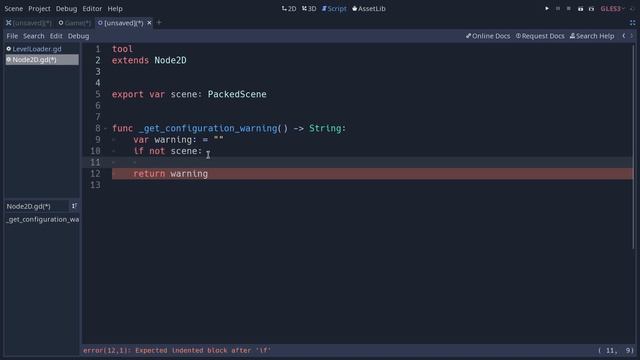
Task: Open the Editor menu
Action: (x=92, y=9)
